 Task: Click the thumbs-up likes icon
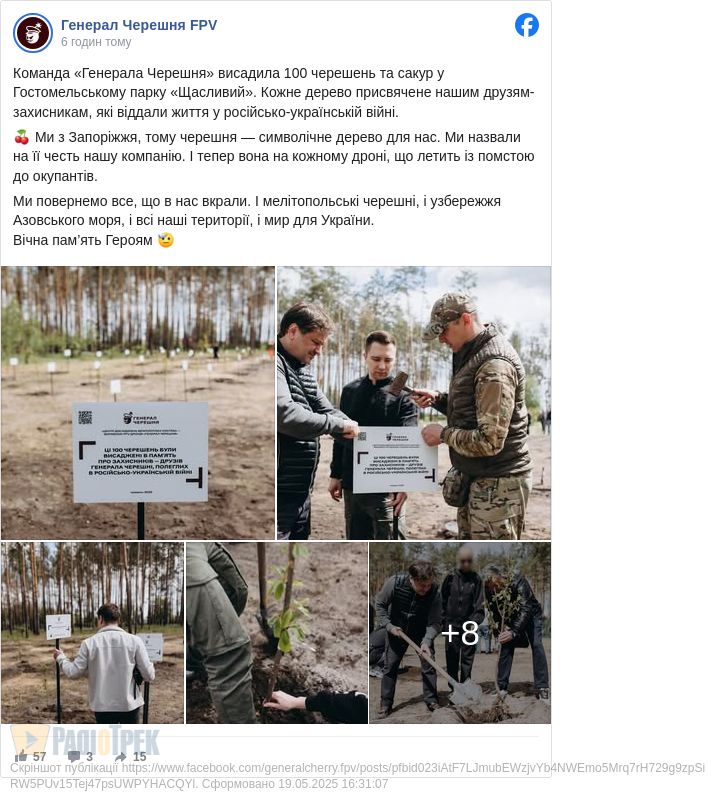(x=21, y=756)
